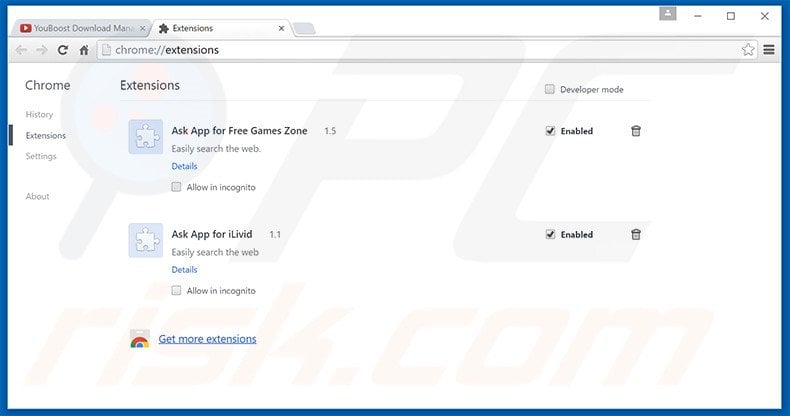Open the Chrome hamburger menu
Viewport: 790px width, 416px height.
[x=769, y=49]
